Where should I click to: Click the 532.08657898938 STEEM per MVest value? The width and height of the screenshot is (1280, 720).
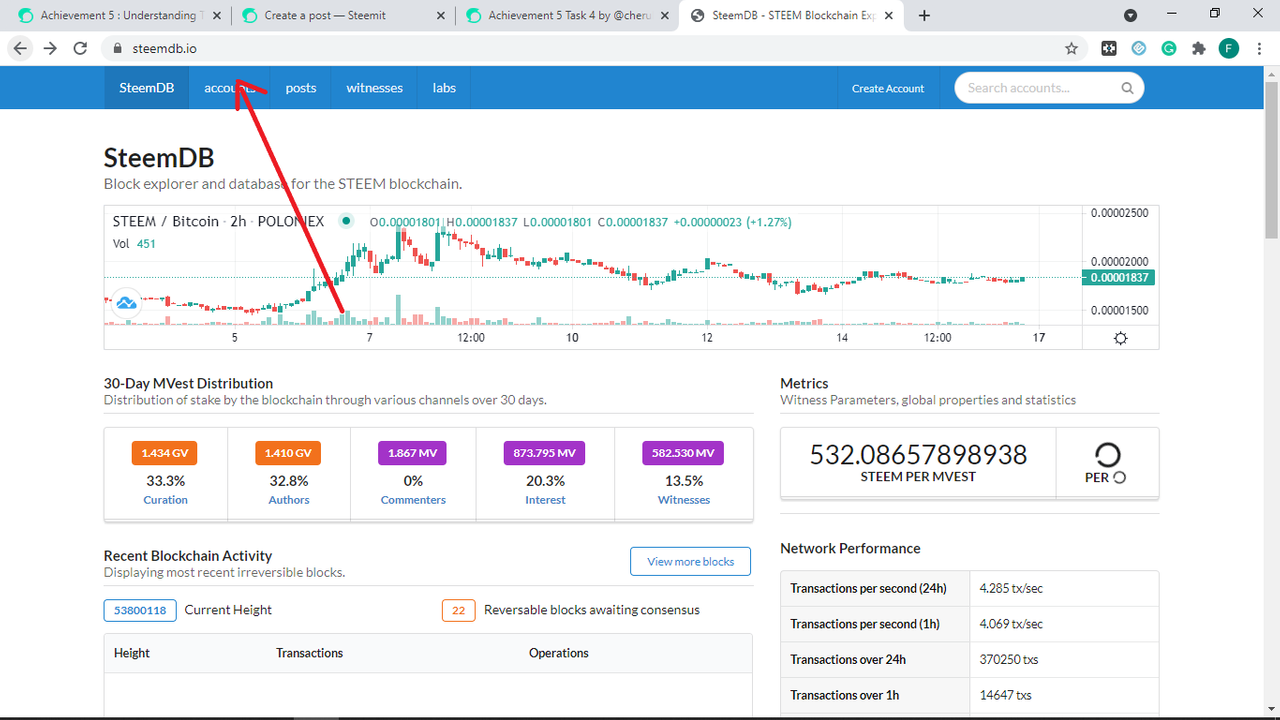click(918, 455)
